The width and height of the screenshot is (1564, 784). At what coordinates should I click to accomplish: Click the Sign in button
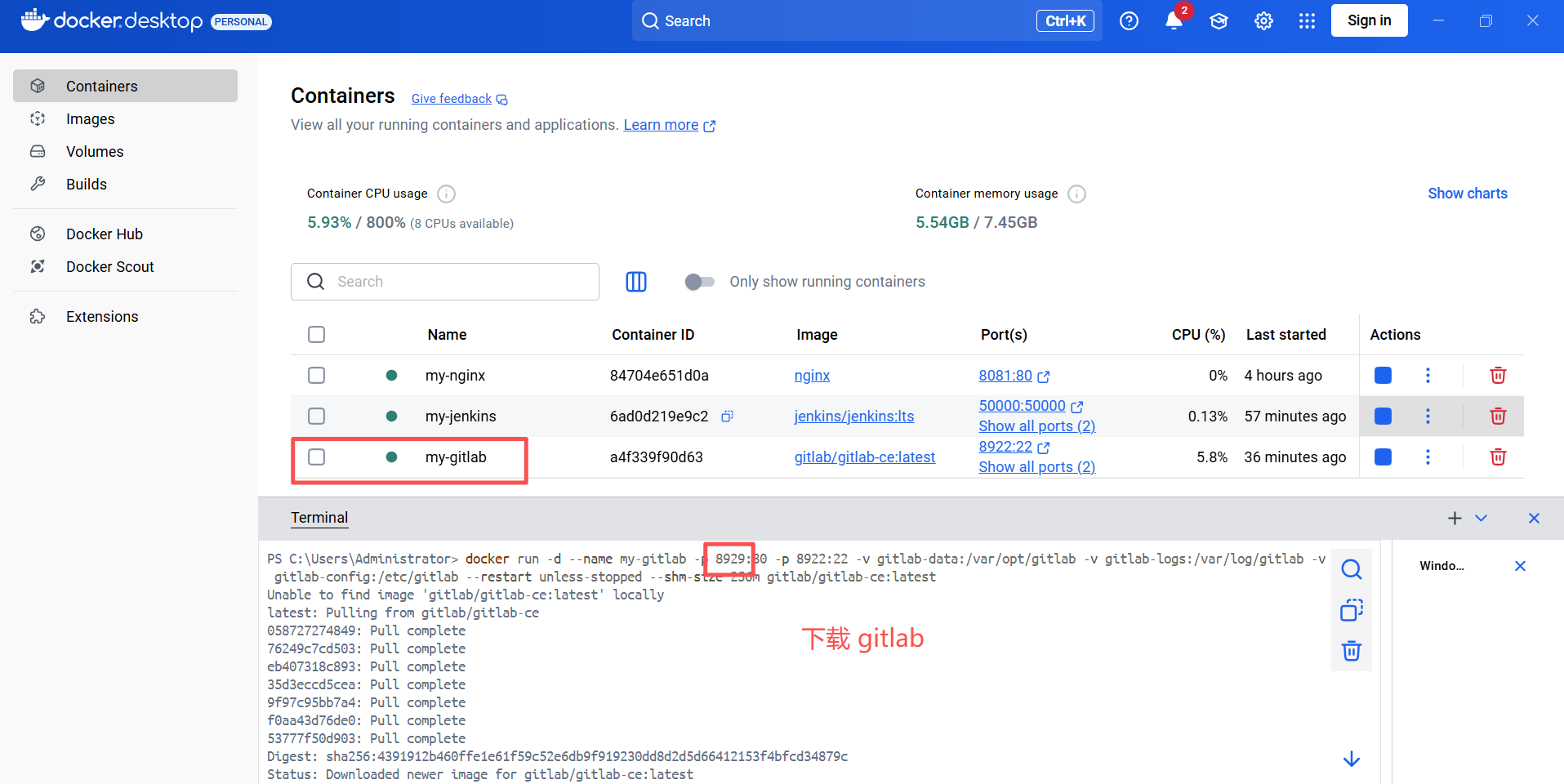[x=1369, y=20]
